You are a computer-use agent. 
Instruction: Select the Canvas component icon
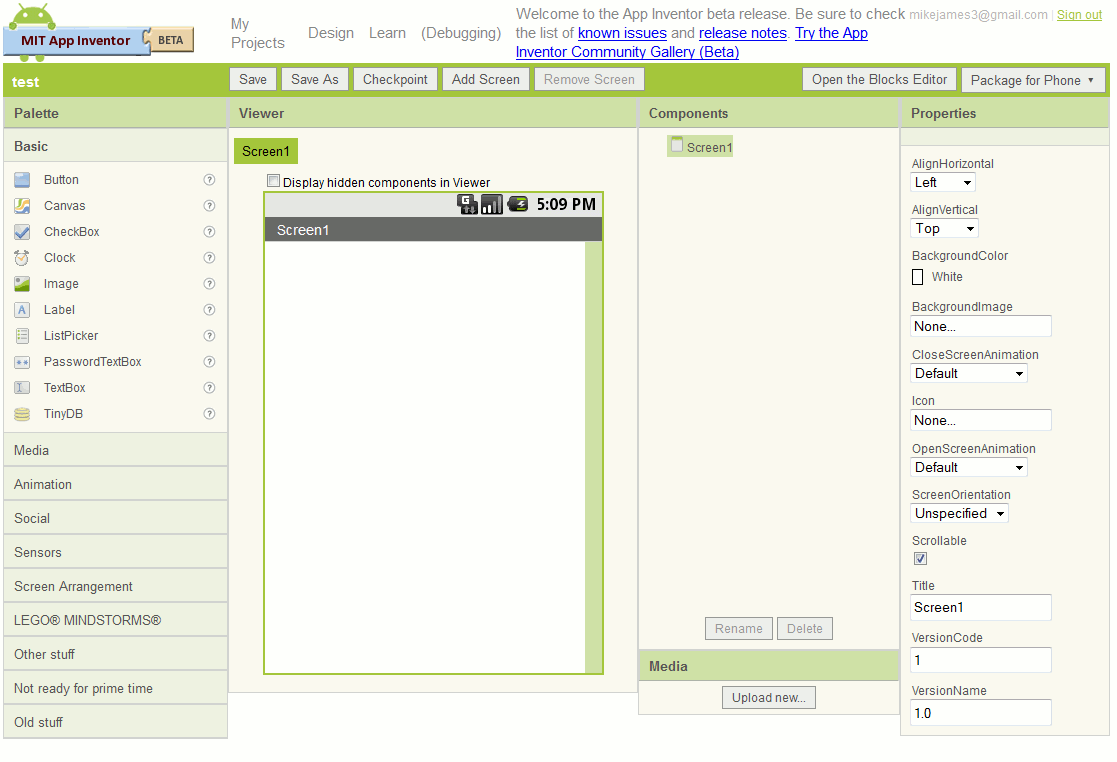(x=22, y=206)
